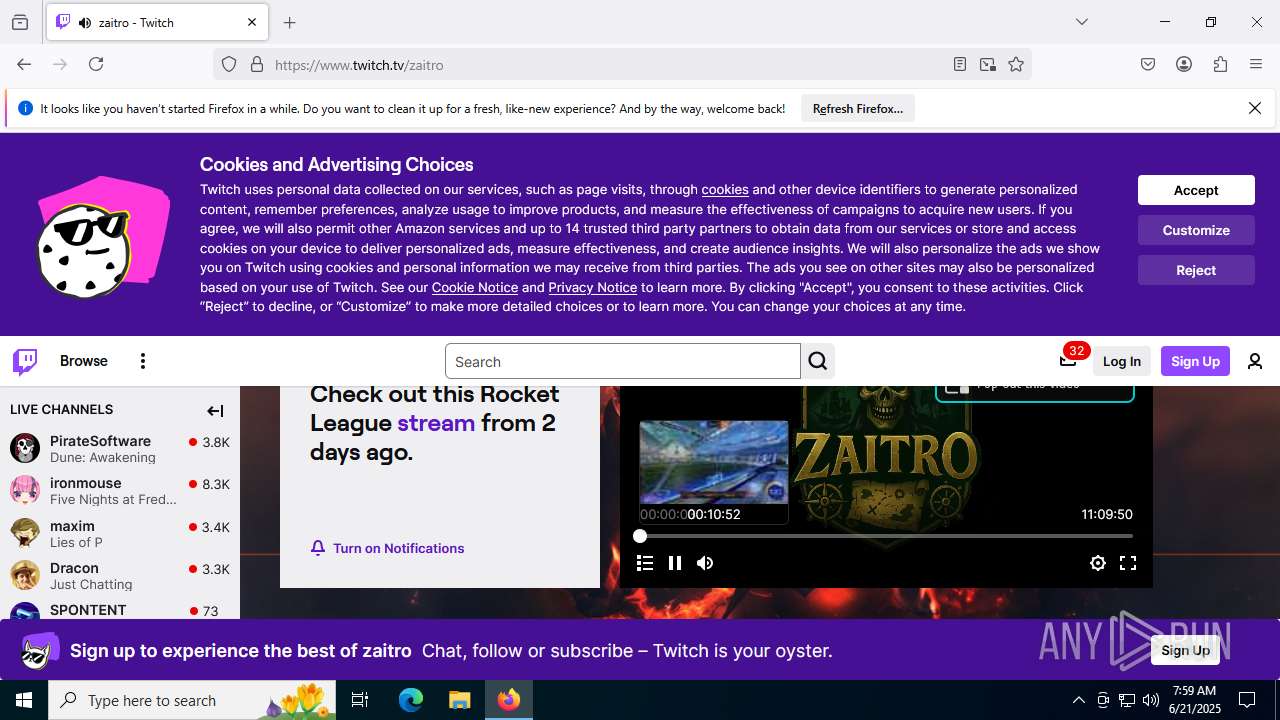This screenshot has height=720, width=1280.
Task: Open PirateSoftware channel avatar
Action: point(25,448)
